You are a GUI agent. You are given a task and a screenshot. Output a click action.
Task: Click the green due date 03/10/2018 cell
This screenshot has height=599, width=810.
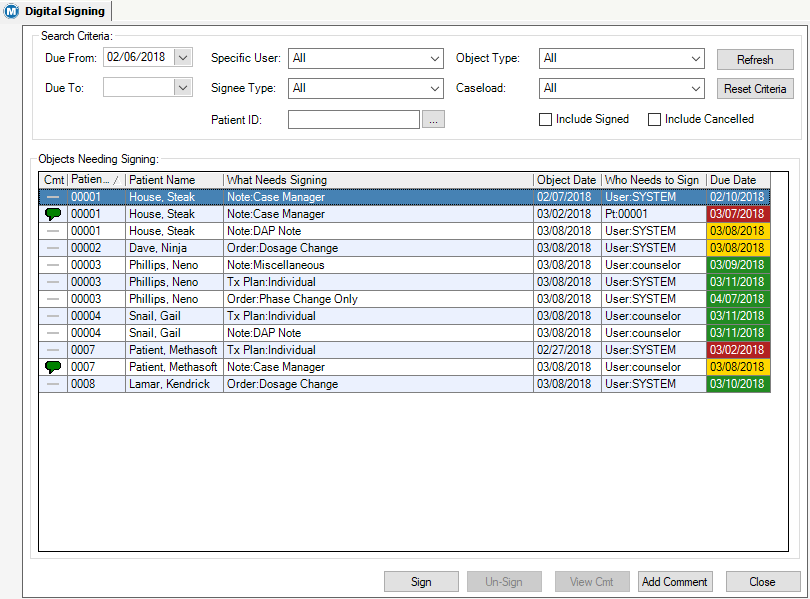point(738,384)
